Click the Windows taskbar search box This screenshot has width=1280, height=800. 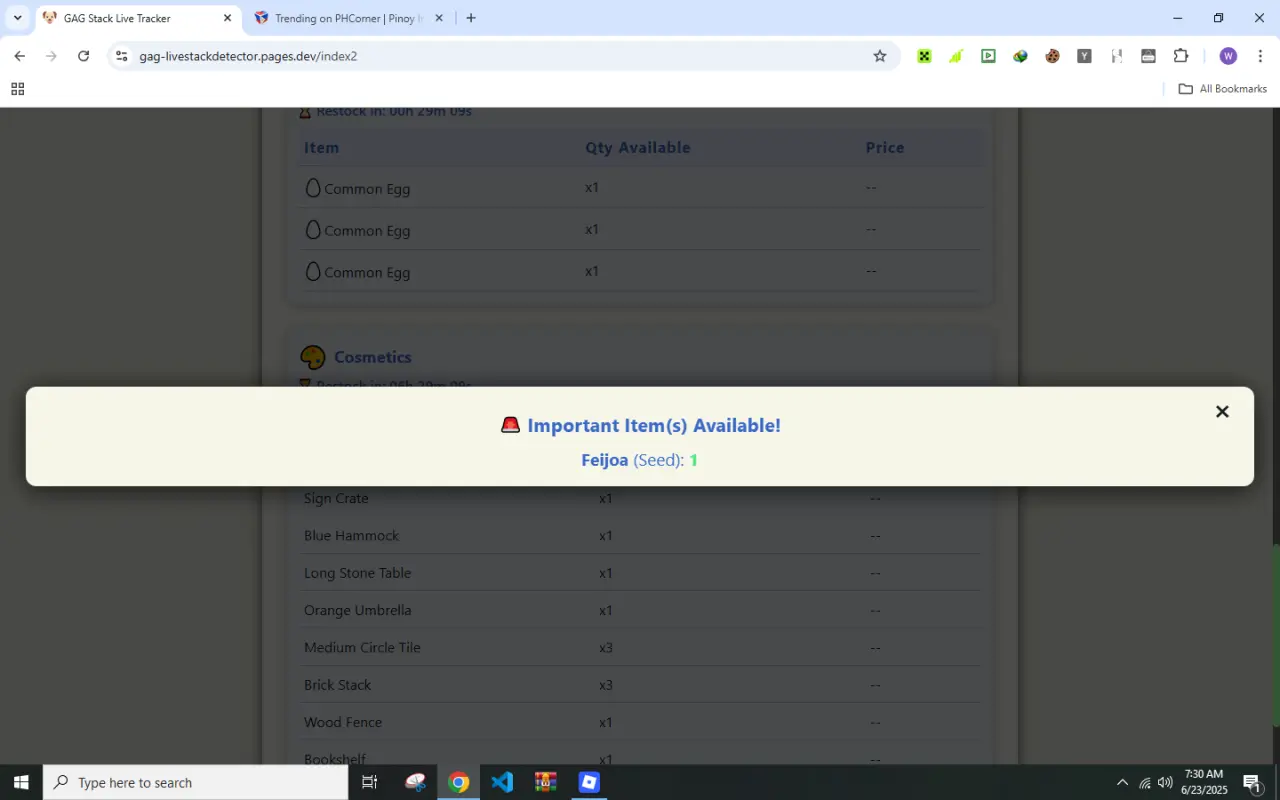(x=196, y=782)
